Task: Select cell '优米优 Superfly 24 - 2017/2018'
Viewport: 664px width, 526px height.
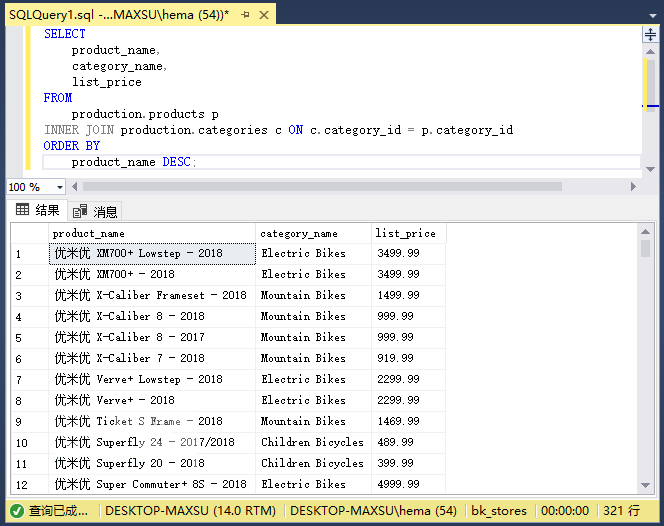Action: tap(152, 442)
